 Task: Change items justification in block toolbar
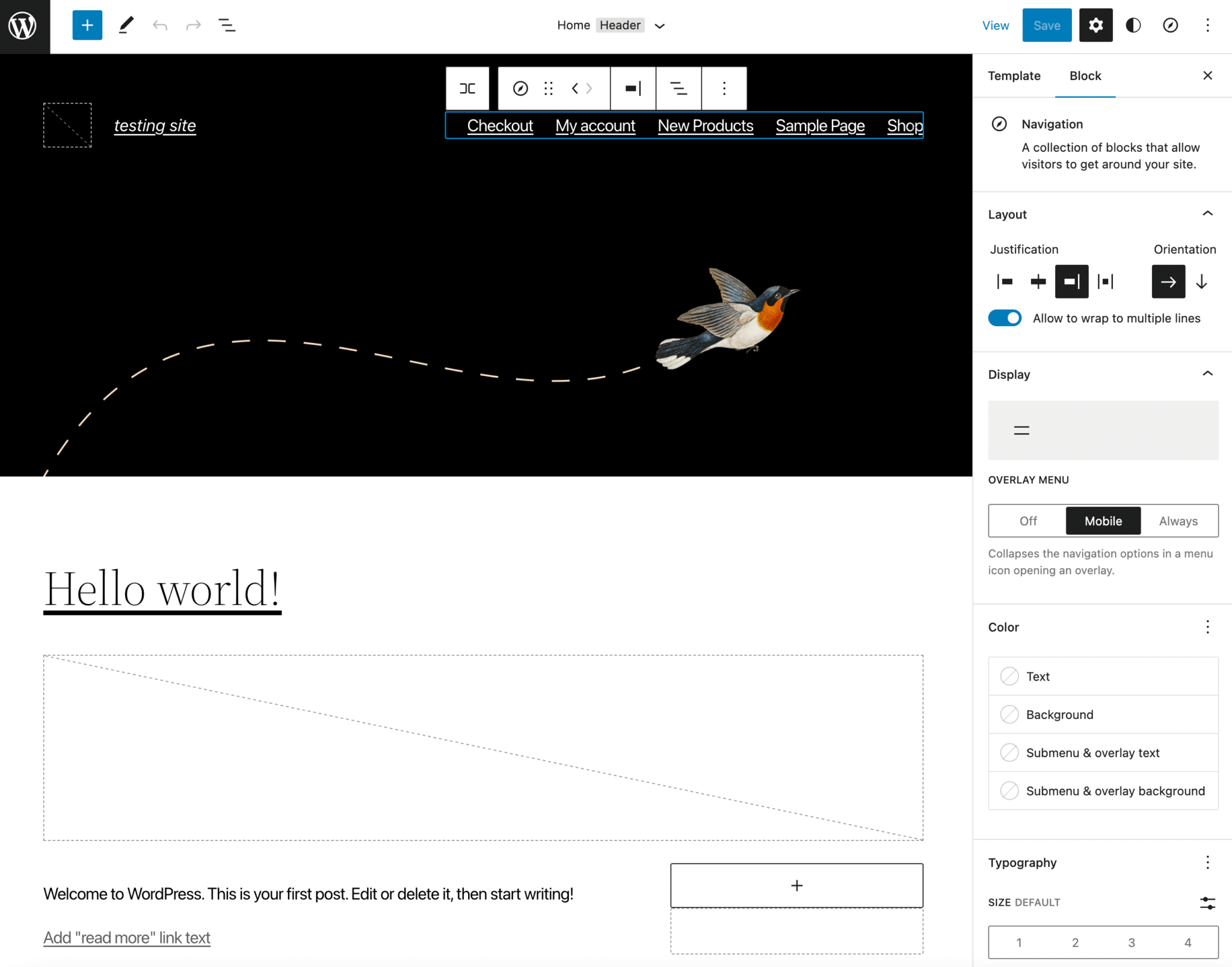click(x=633, y=88)
